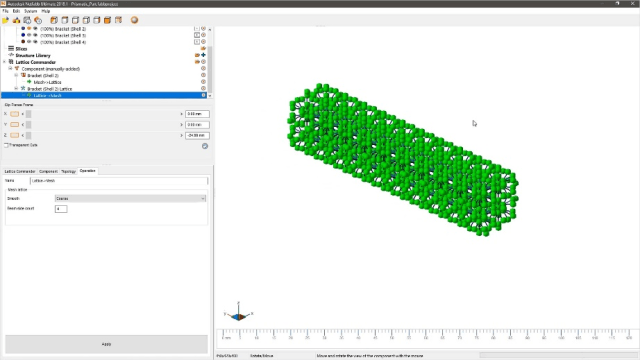Click the count number field below Smooth
The height and width of the screenshot is (360, 640).
pos(61,209)
